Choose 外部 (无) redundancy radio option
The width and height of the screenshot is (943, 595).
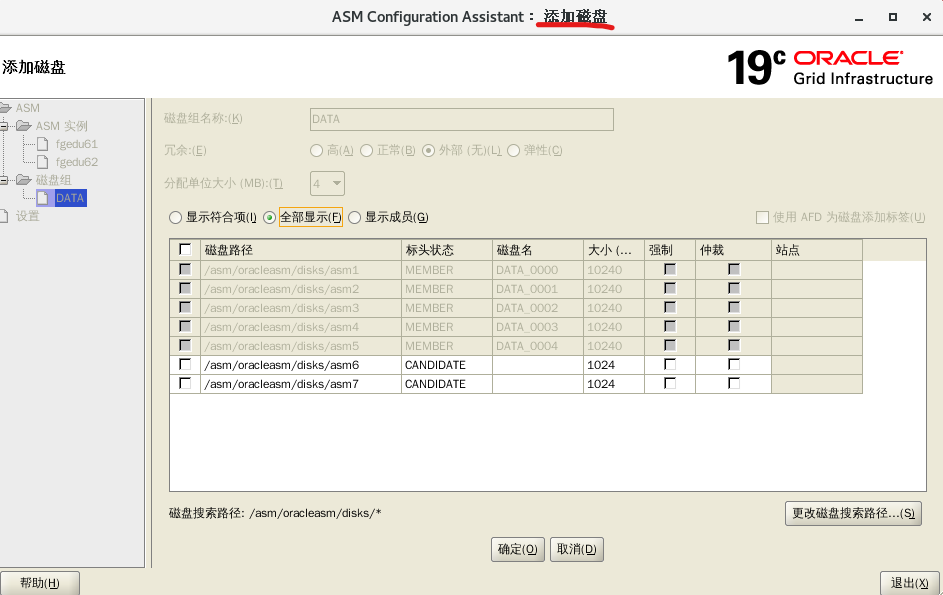428,150
